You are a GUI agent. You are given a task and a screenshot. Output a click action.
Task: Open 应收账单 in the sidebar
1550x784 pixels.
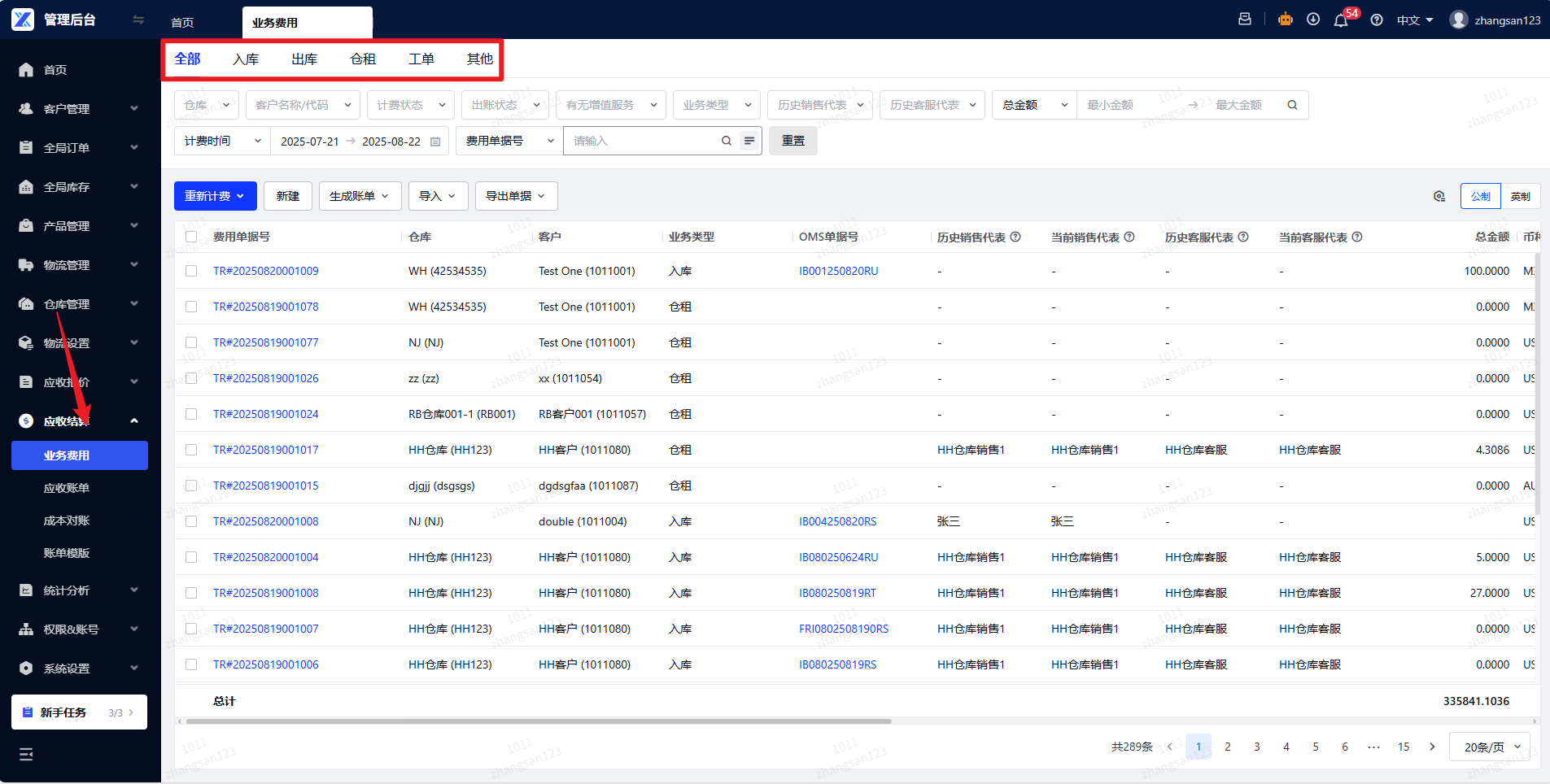click(x=67, y=488)
